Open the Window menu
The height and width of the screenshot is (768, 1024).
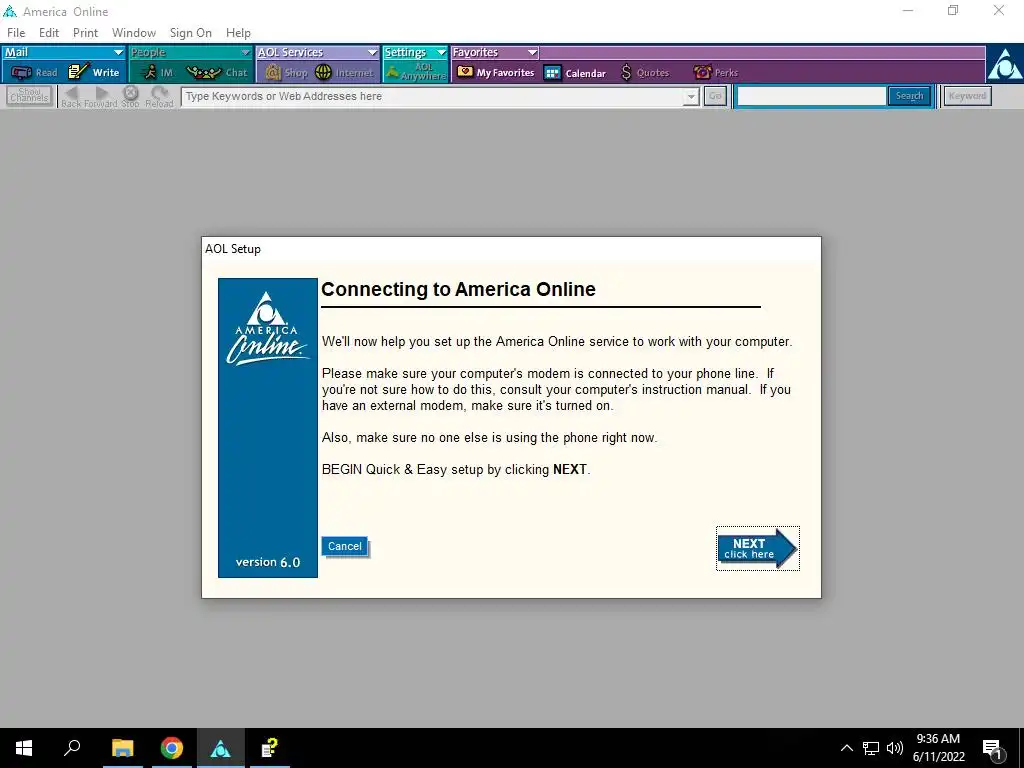coord(134,33)
